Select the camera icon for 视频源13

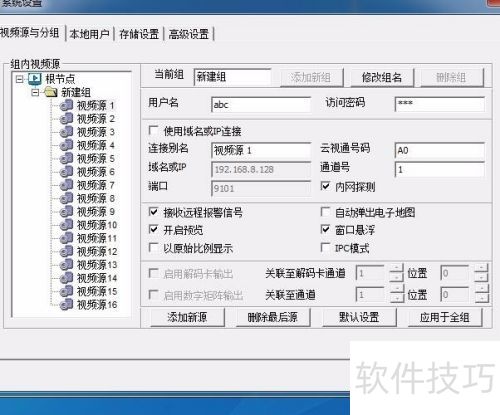66,265
